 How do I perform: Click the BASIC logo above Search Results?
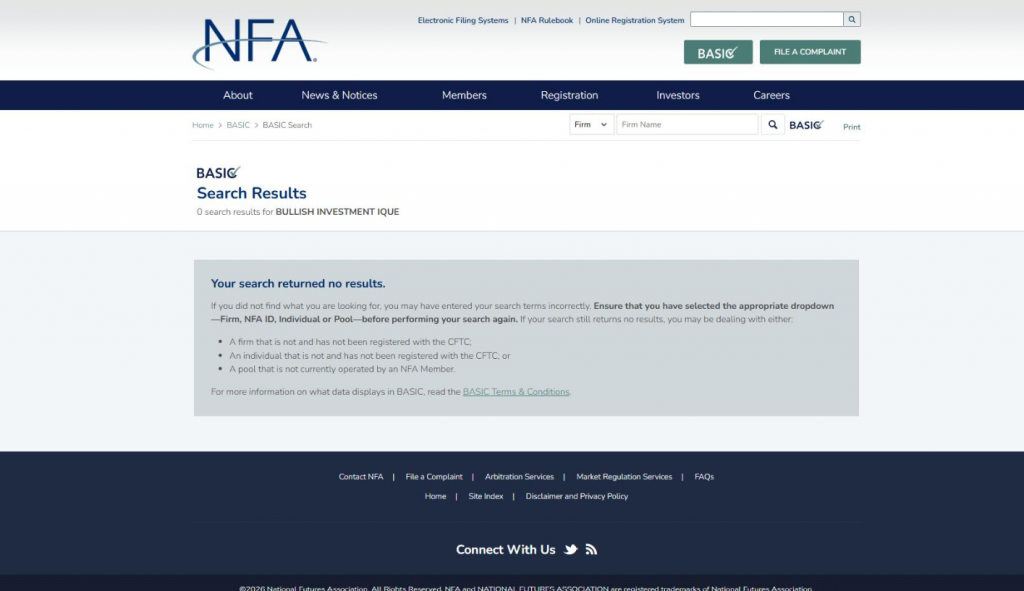(x=218, y=172)
